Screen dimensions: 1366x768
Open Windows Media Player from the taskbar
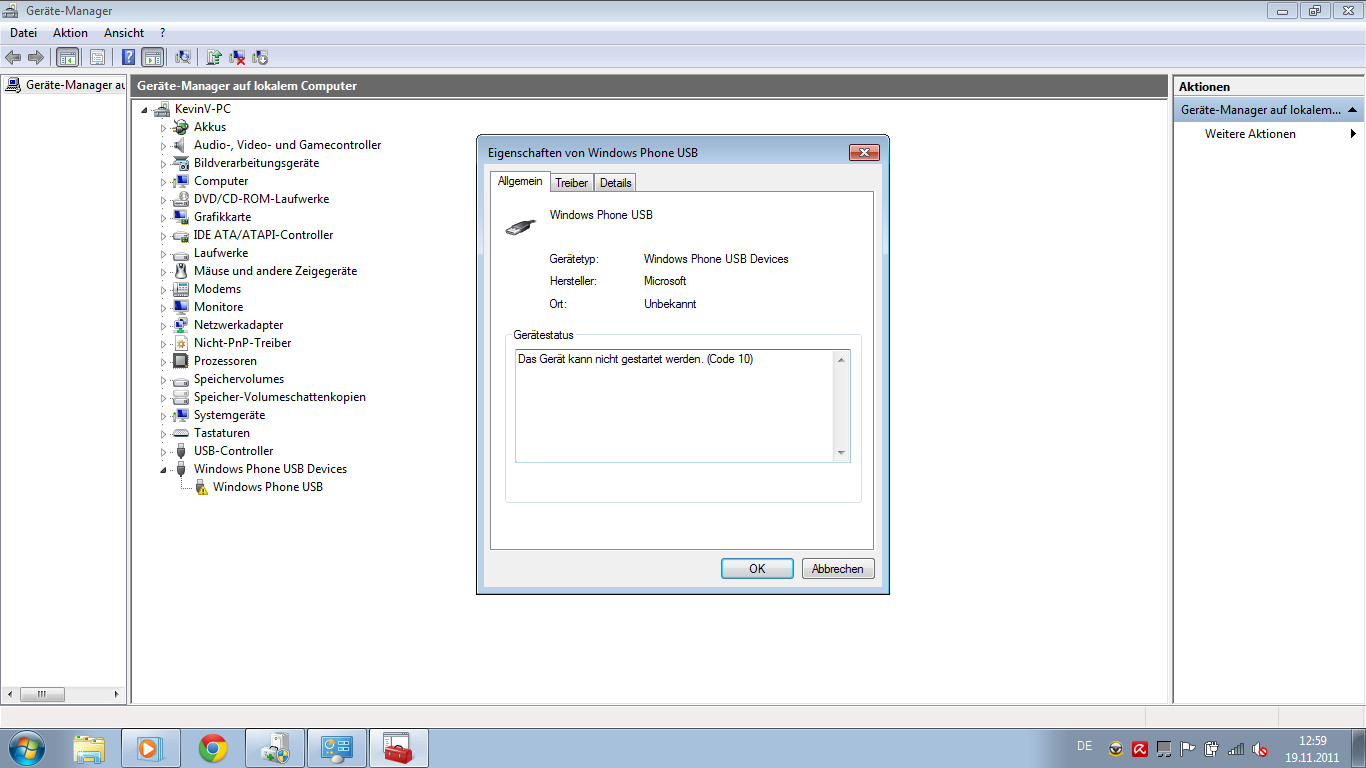[x=150, y=748]
